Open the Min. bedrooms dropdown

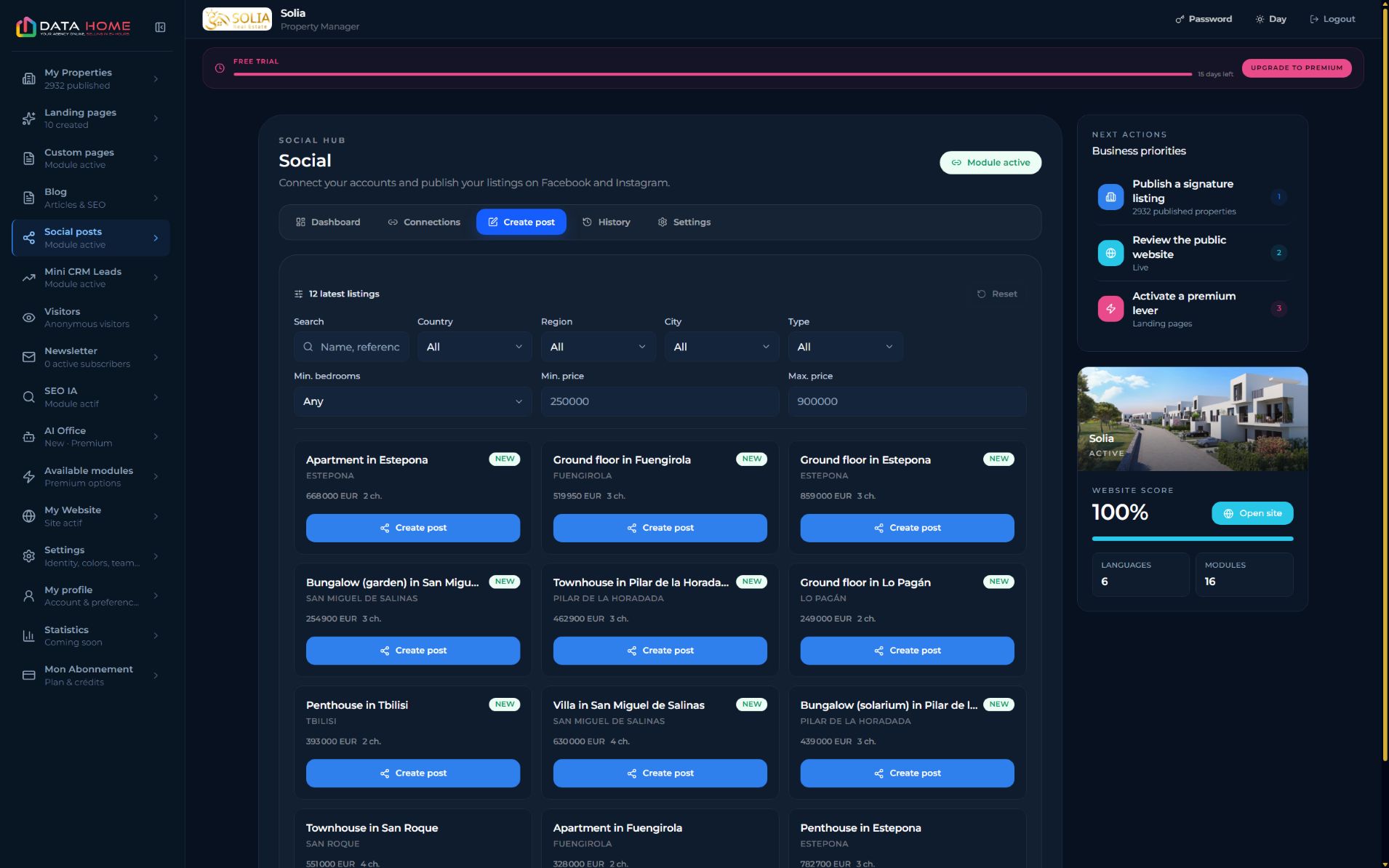[413, 401]
